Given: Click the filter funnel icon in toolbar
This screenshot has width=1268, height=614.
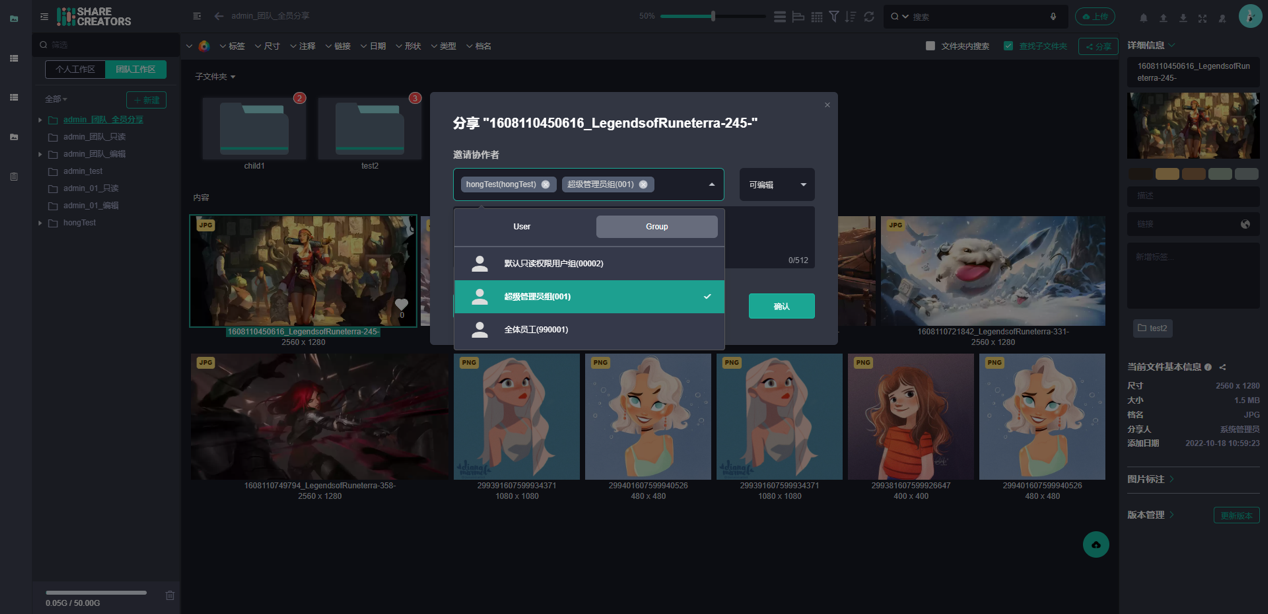Looking at the screenshot, I should [x=834, y=17].
